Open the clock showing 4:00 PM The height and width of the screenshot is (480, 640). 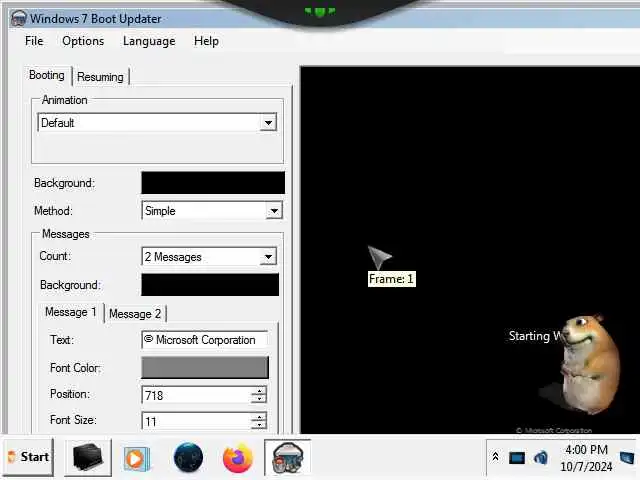[586, 458]
